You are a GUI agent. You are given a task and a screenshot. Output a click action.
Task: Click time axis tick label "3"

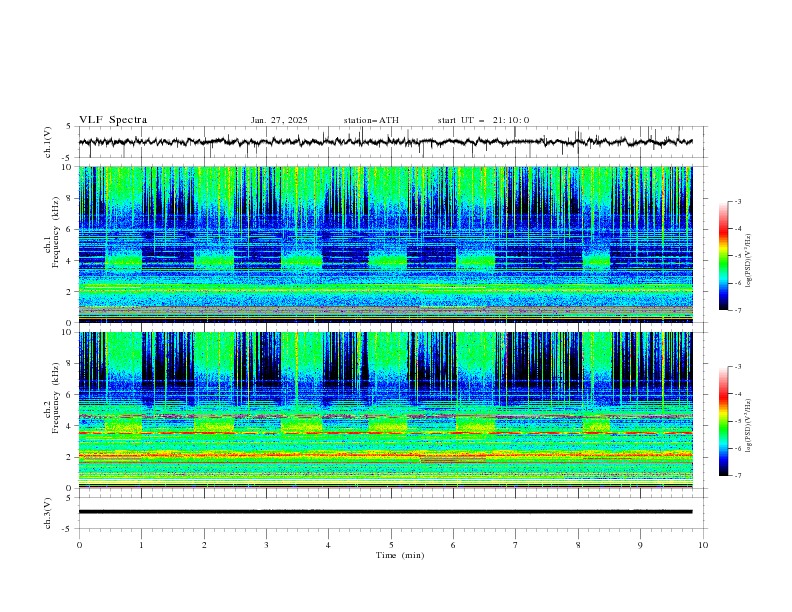pos(266,545)
